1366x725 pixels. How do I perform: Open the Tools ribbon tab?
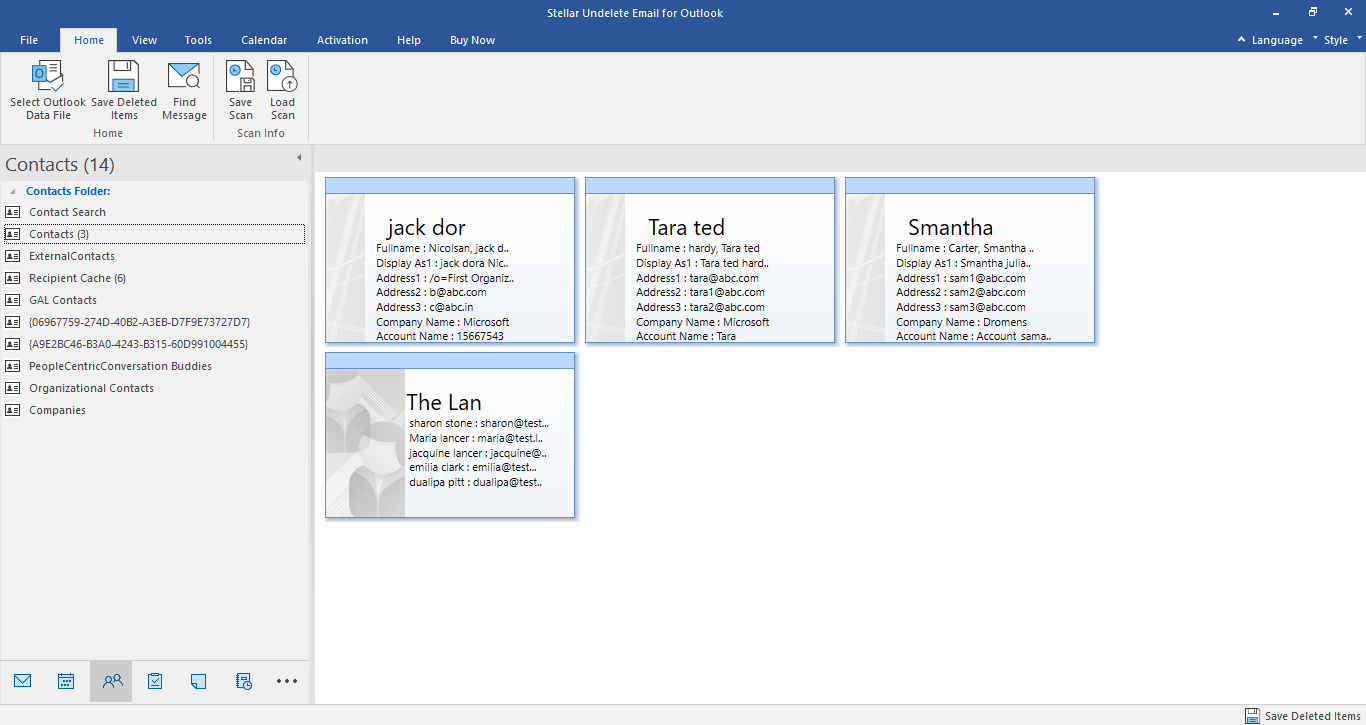[x=198, y=40]
